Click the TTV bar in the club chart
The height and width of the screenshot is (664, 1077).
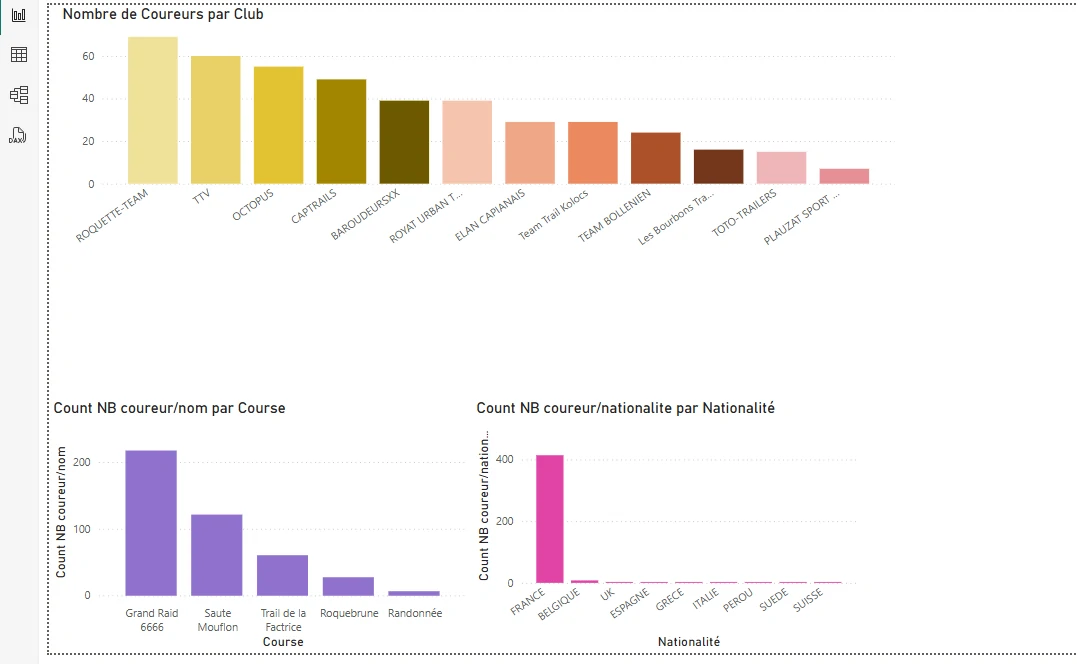click(x=216, y=120)
